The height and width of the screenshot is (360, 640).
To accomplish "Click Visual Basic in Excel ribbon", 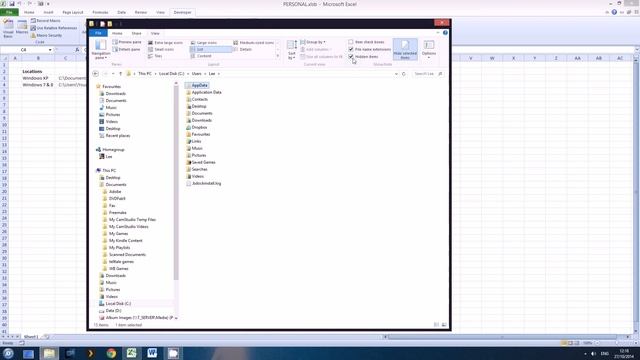I will 8,28.
